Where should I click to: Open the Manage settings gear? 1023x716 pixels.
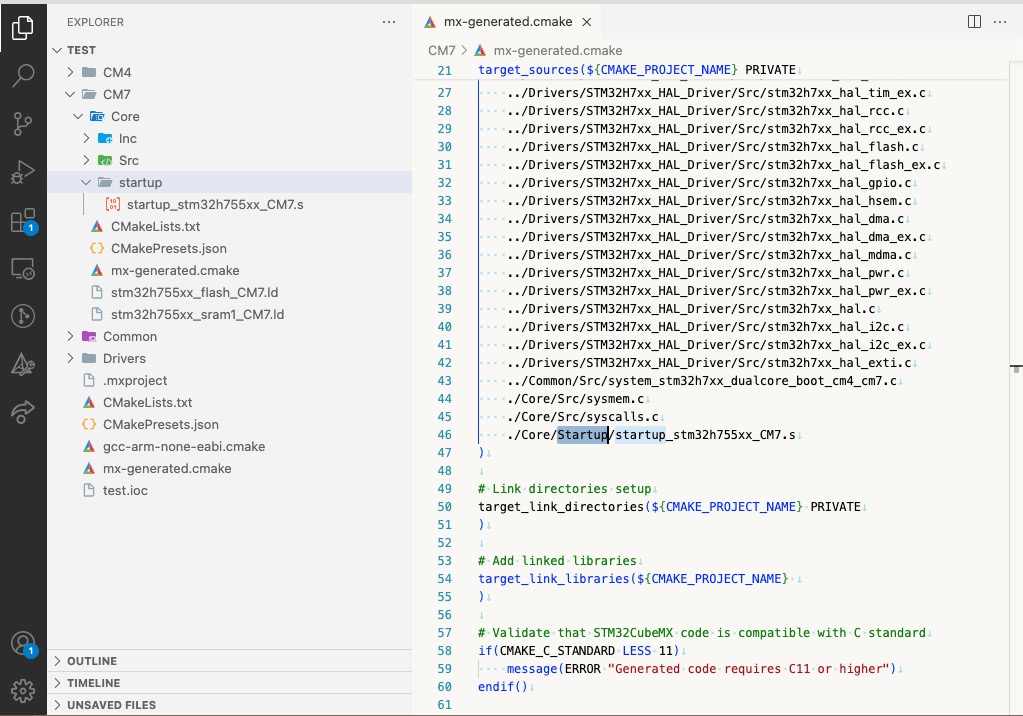[24, 690]
